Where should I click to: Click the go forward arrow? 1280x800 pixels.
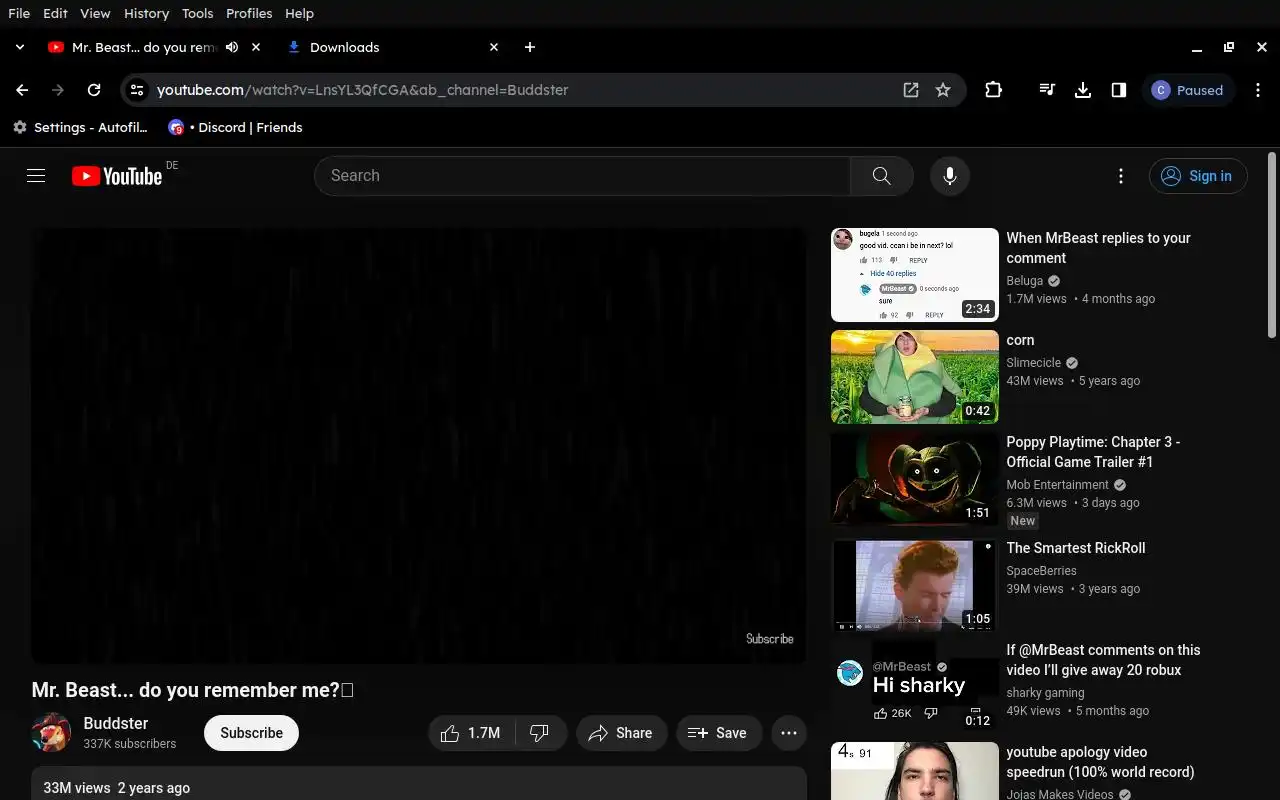pyautogui.click(x=58, y=90)
